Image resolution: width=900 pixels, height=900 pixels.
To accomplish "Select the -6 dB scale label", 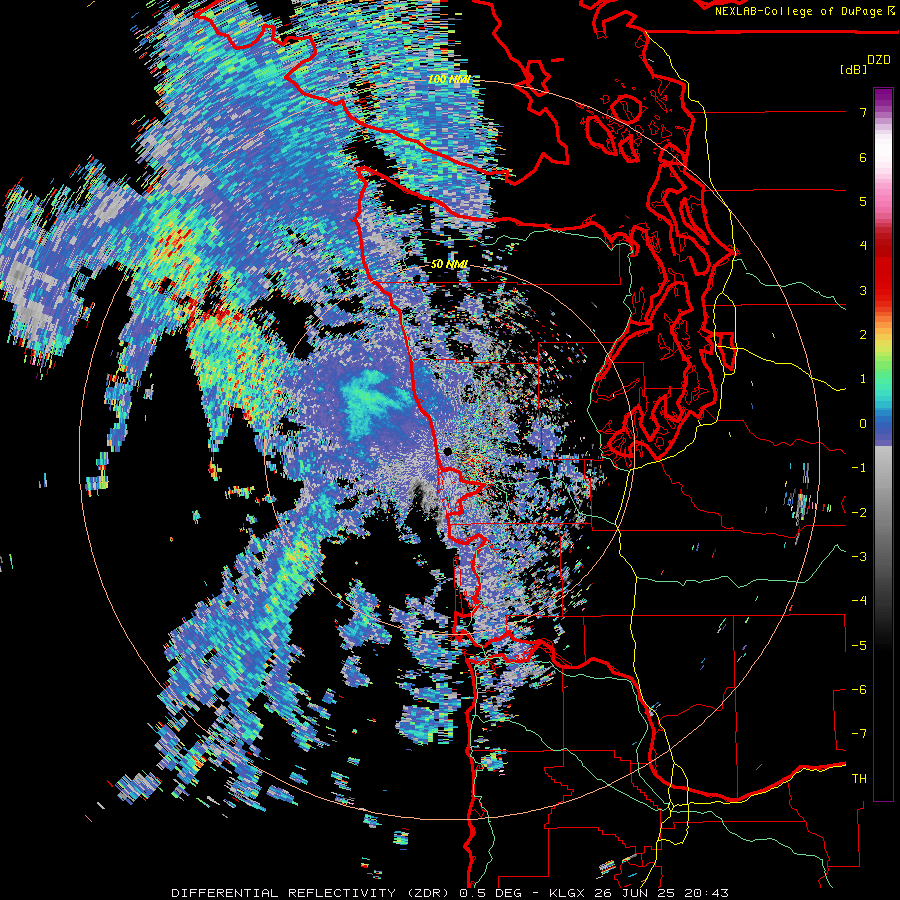I will (859, 690).
